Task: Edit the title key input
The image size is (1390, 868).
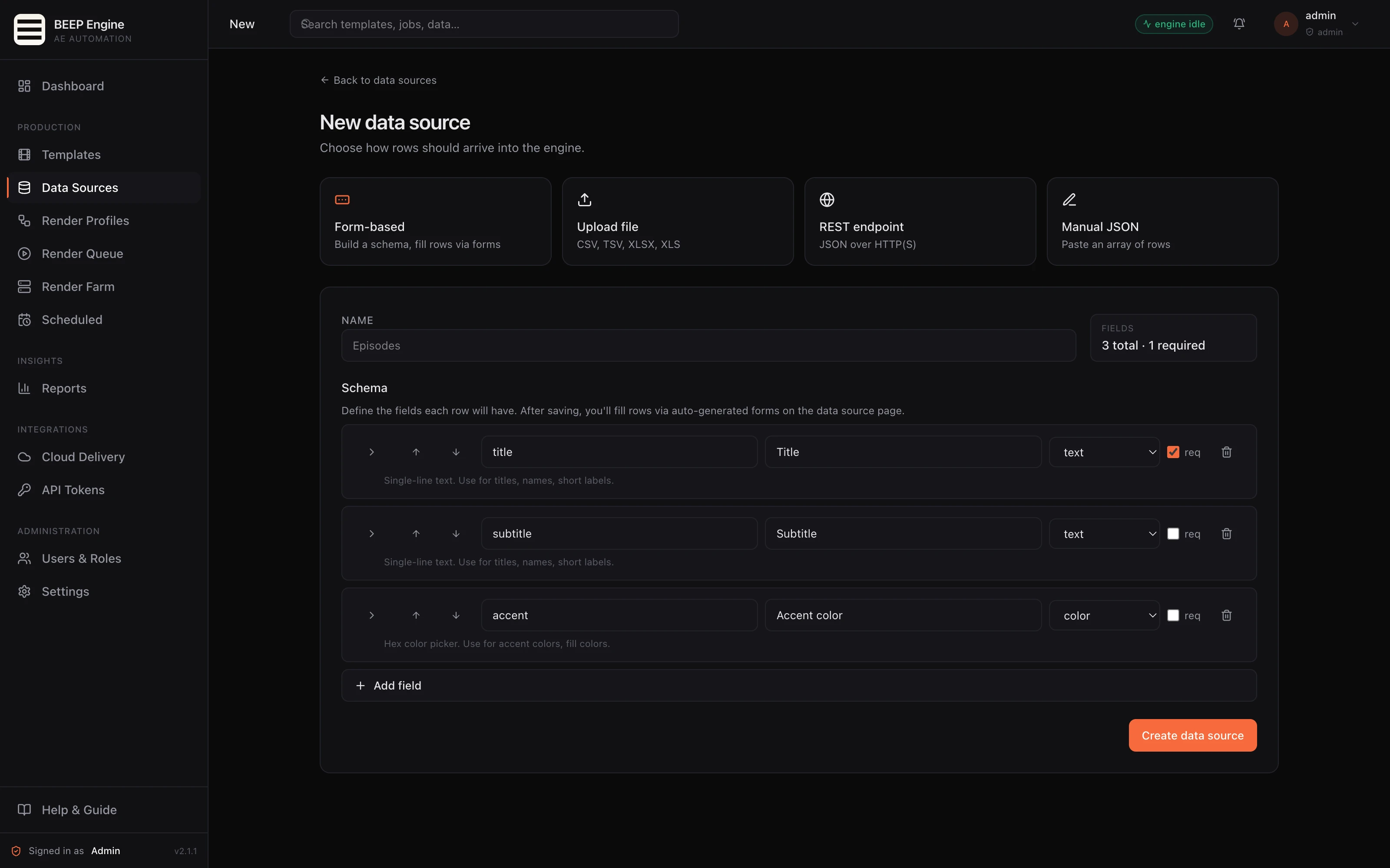Action: coord(619,452)
